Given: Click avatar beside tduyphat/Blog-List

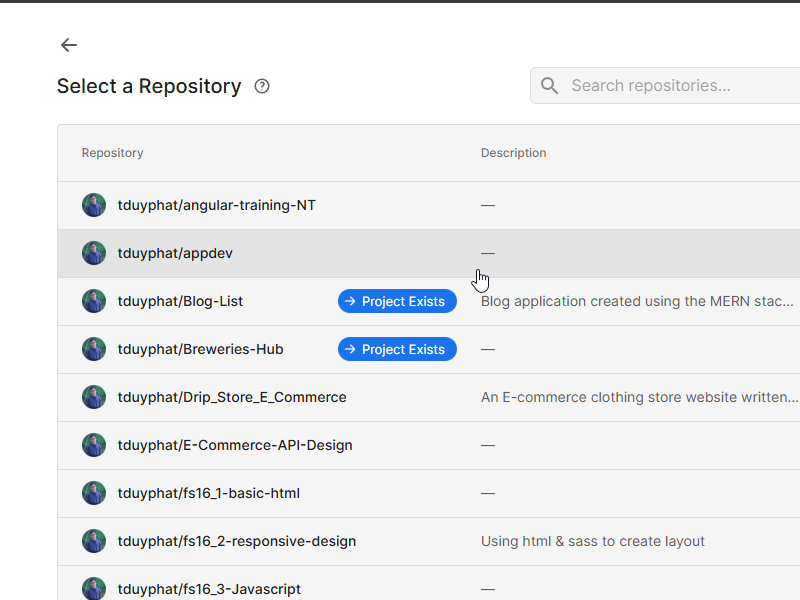Looking at the screenshot, I should 94,301.
